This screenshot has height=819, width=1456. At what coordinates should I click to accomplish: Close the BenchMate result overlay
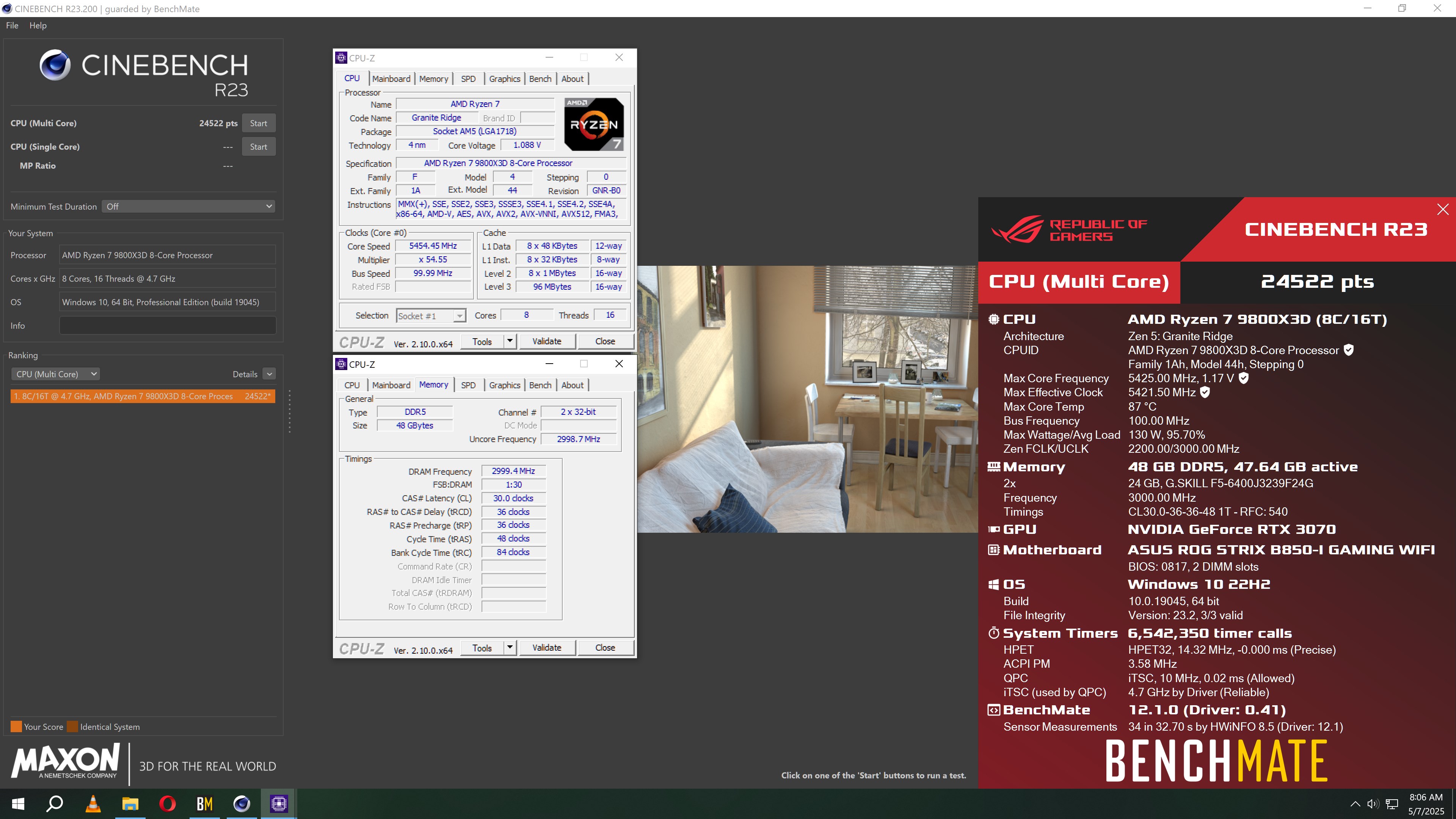(1442, 209)
